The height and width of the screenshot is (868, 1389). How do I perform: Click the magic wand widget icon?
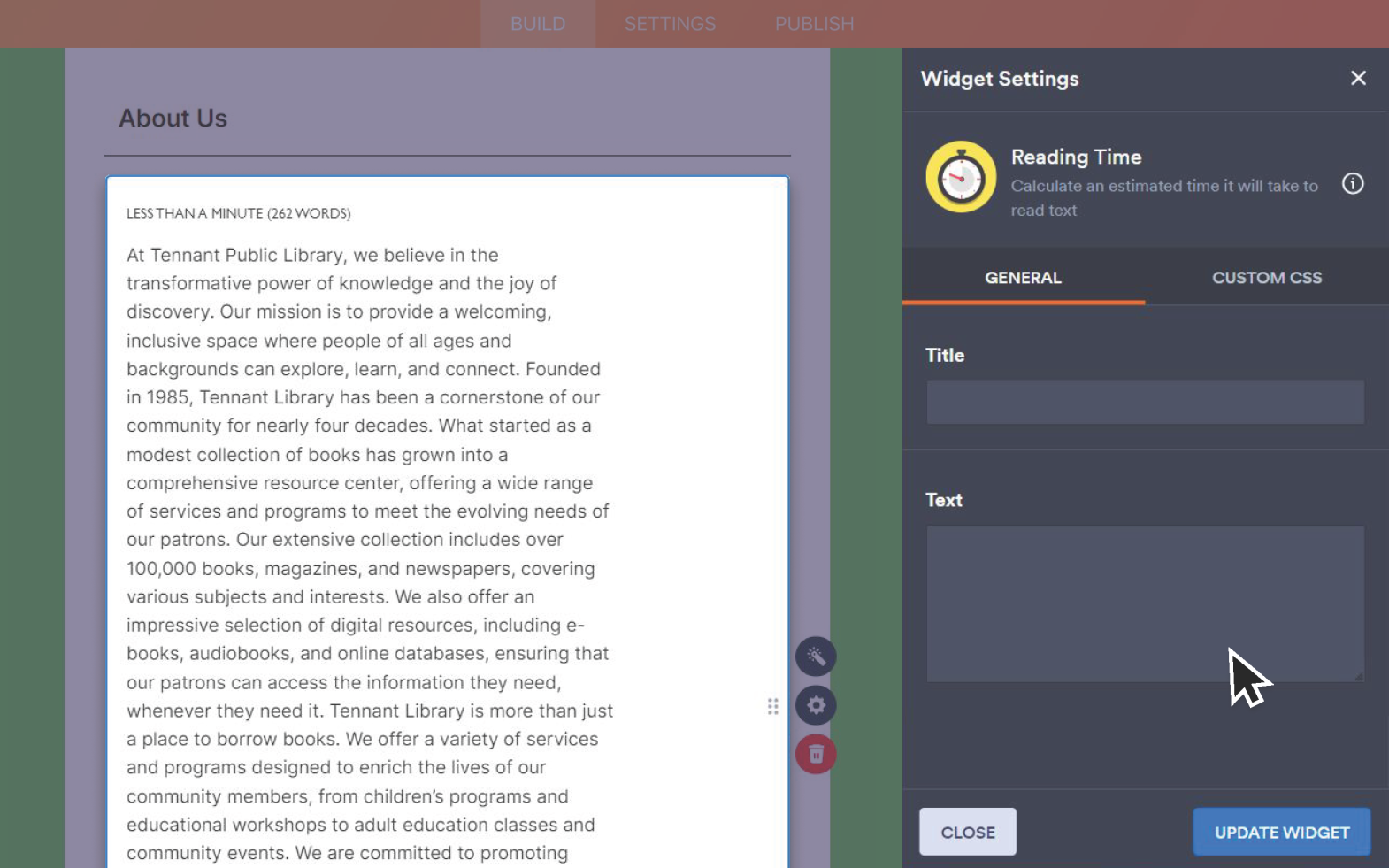click(x=815, y=657)
